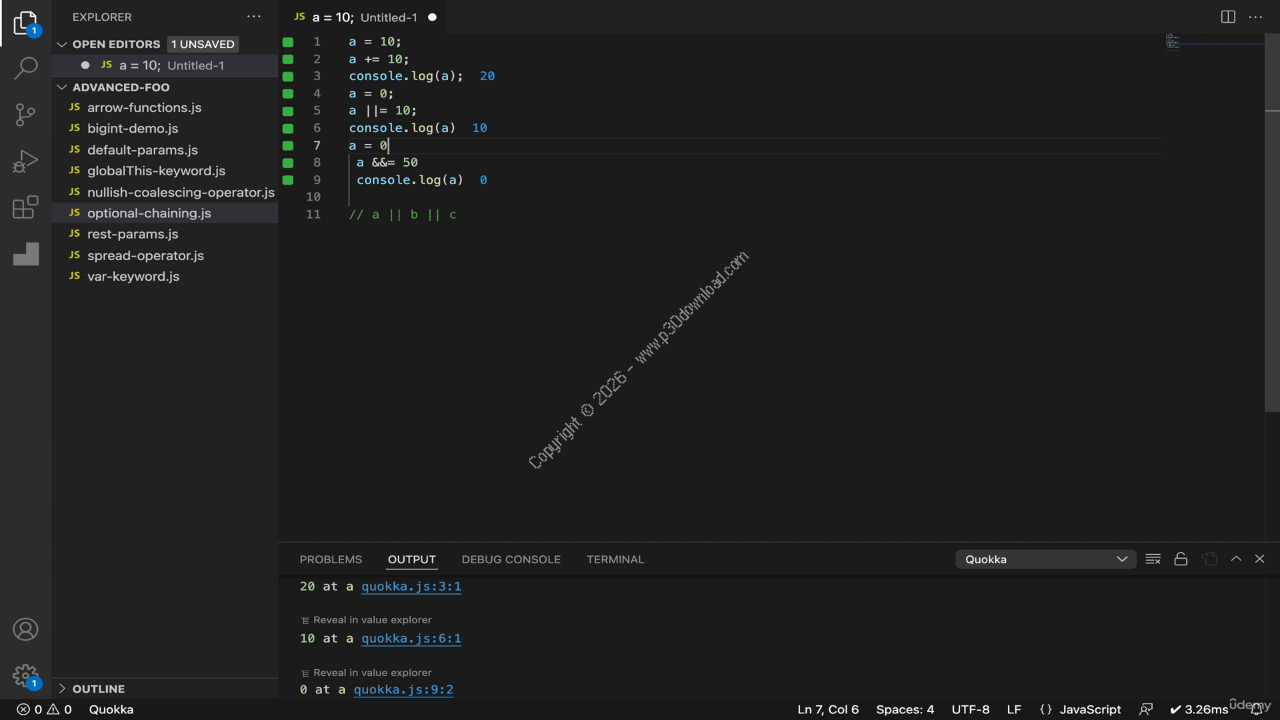Open the Source Control view
Image resolution: width=1280 pixels, height=720 pixels.
click(26, 115)
